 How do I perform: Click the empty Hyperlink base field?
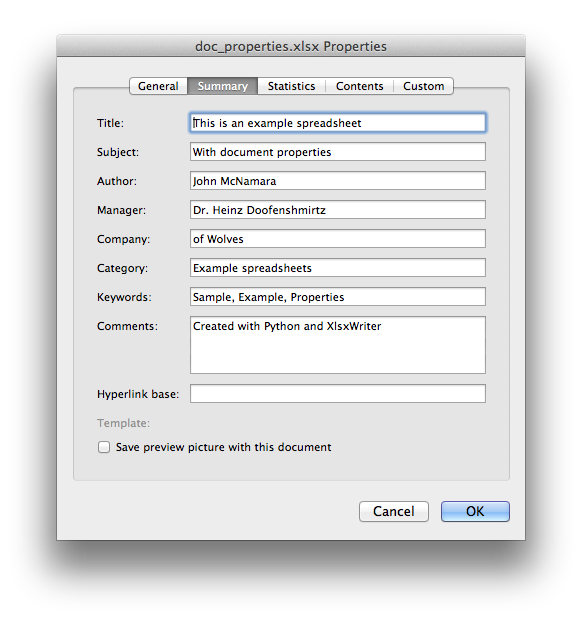[338, 394]
